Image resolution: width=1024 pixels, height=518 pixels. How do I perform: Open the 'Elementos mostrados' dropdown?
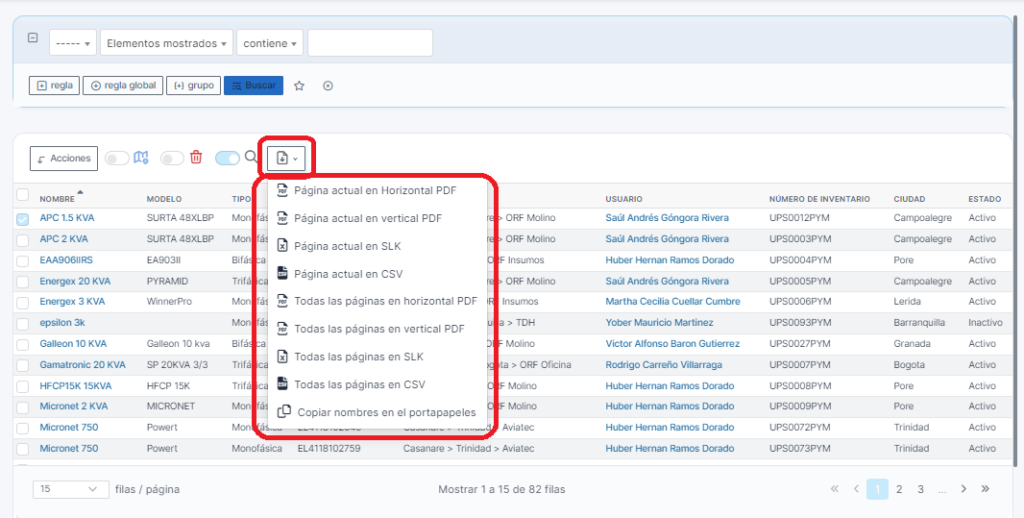point(166,43)
